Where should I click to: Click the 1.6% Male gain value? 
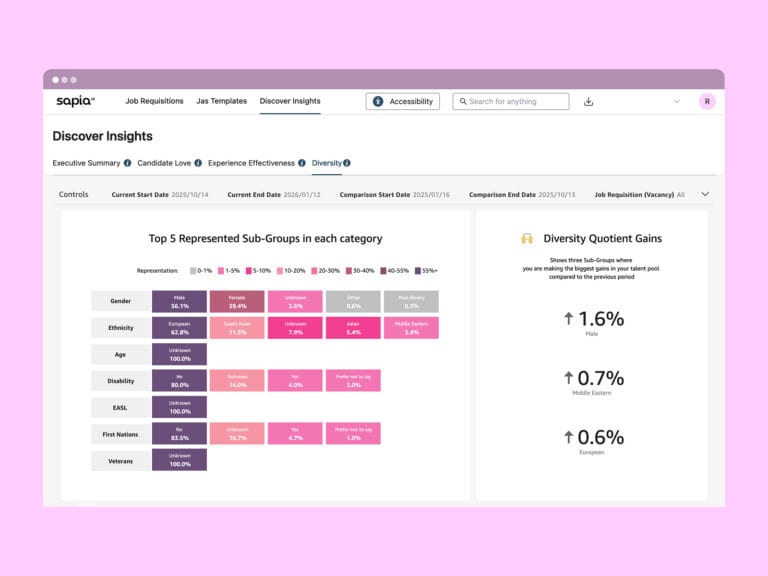click(601, 319)
